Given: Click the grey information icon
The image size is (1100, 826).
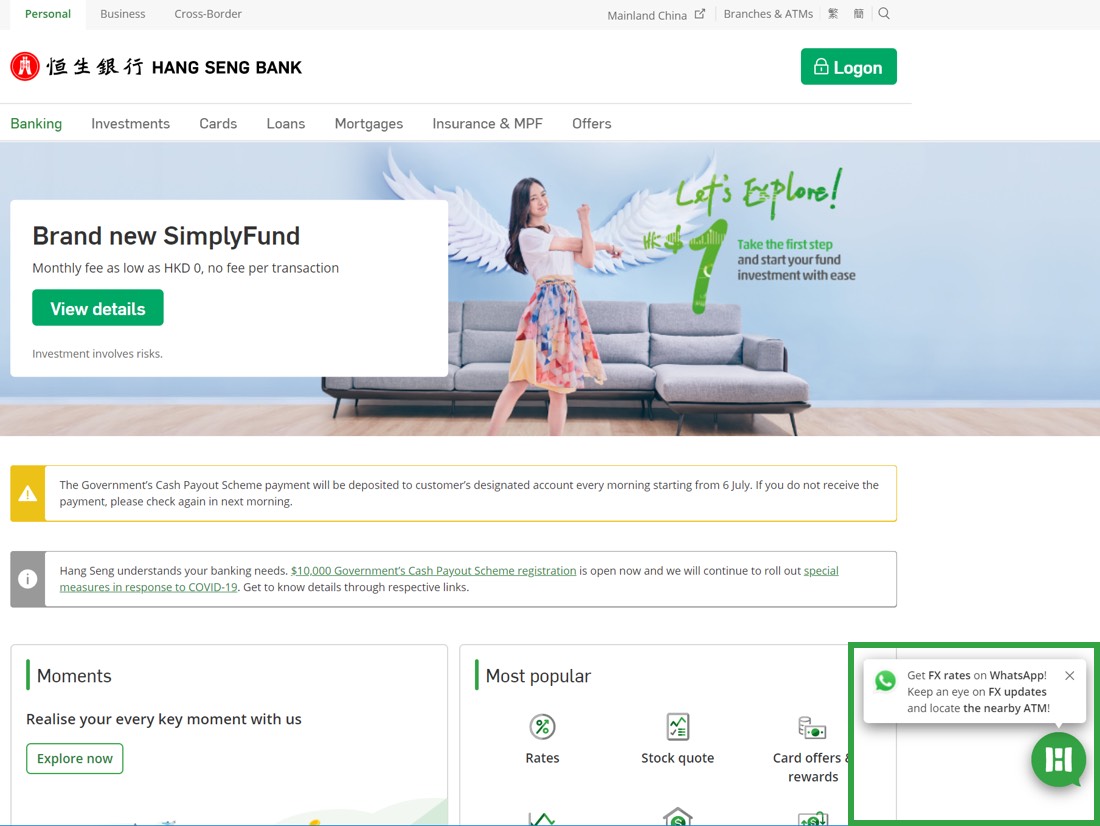Looking at the screenshot, I should 27,579.
